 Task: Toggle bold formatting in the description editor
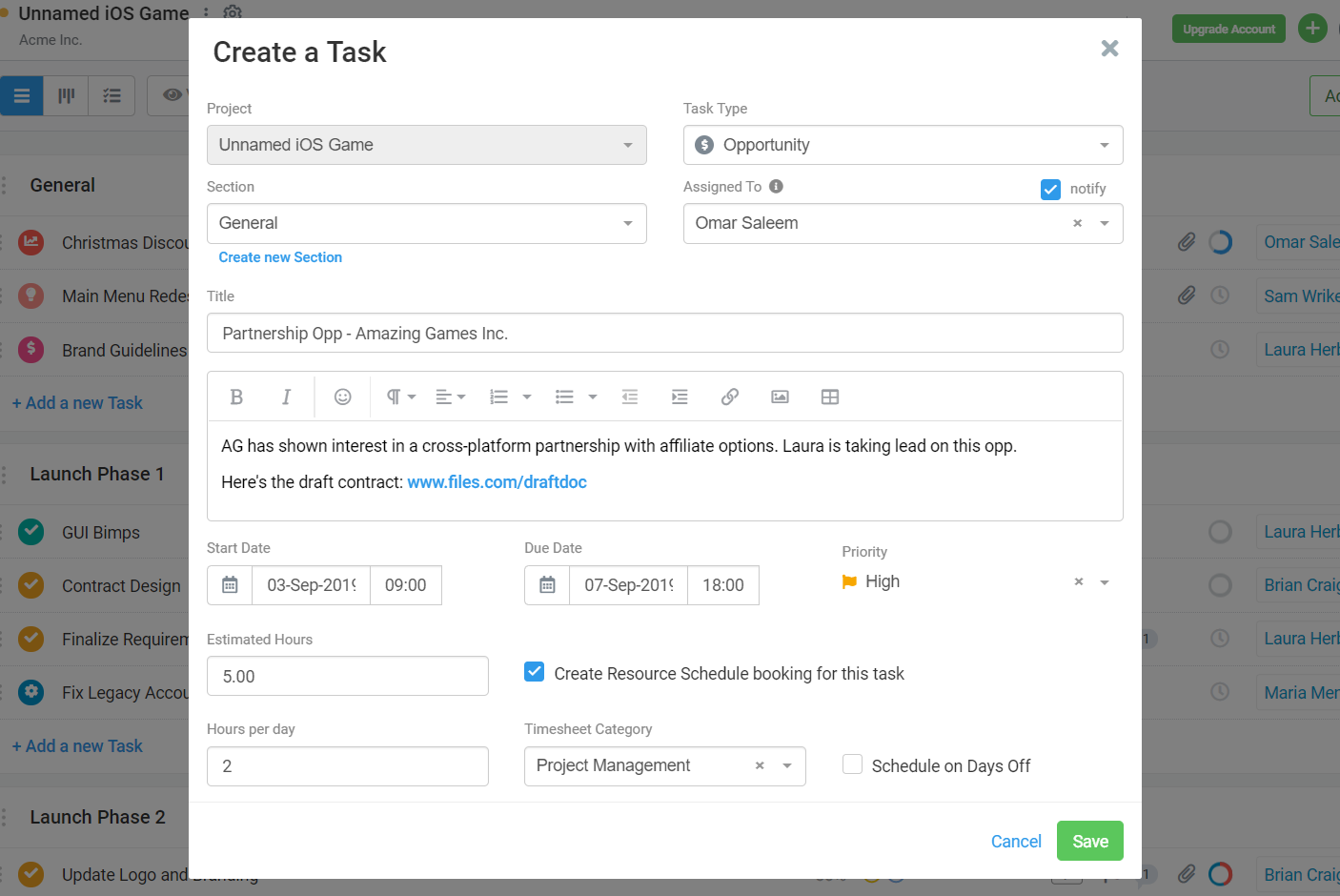click(236, 397)
